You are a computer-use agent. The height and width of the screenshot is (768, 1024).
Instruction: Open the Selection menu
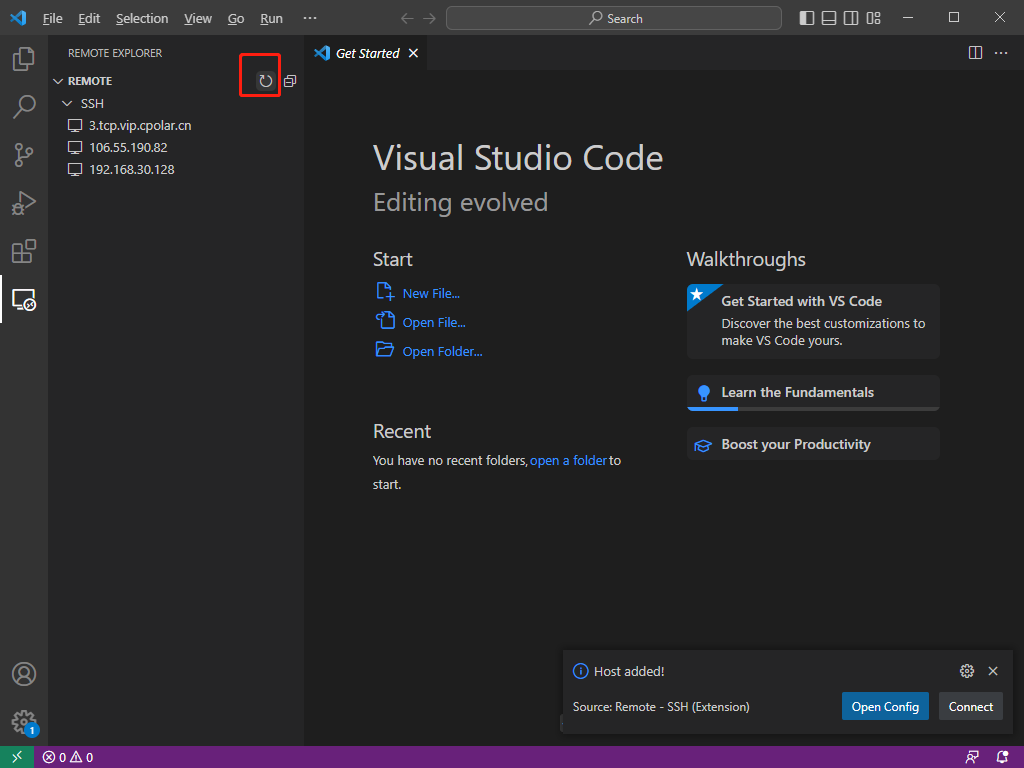(142, 18)
